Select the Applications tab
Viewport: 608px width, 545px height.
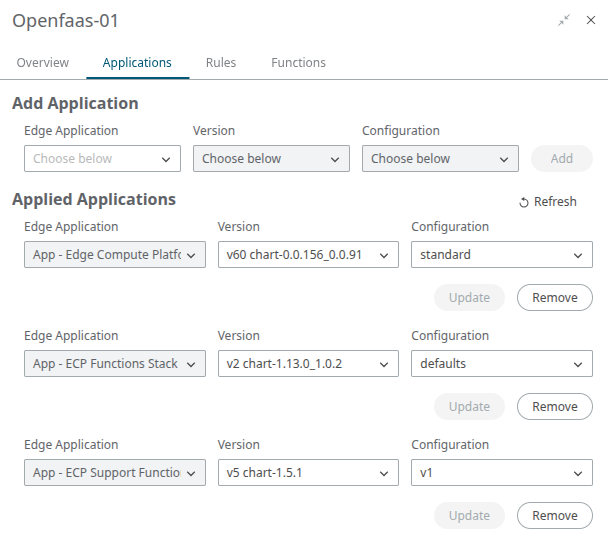[x=137, y=62]
